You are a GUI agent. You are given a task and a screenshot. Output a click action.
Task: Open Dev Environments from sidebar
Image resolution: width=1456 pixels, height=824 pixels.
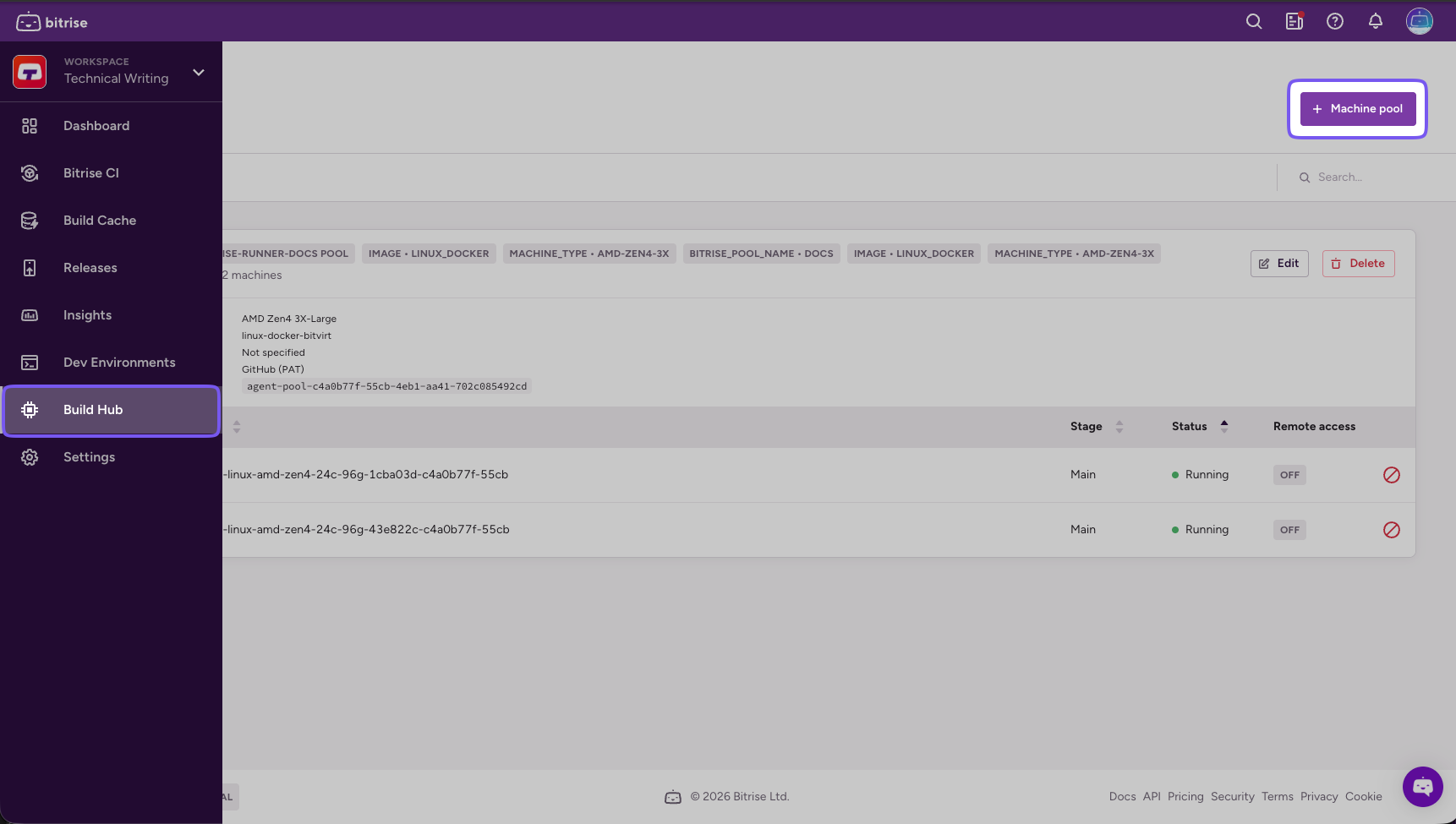[x=111, y=363]
